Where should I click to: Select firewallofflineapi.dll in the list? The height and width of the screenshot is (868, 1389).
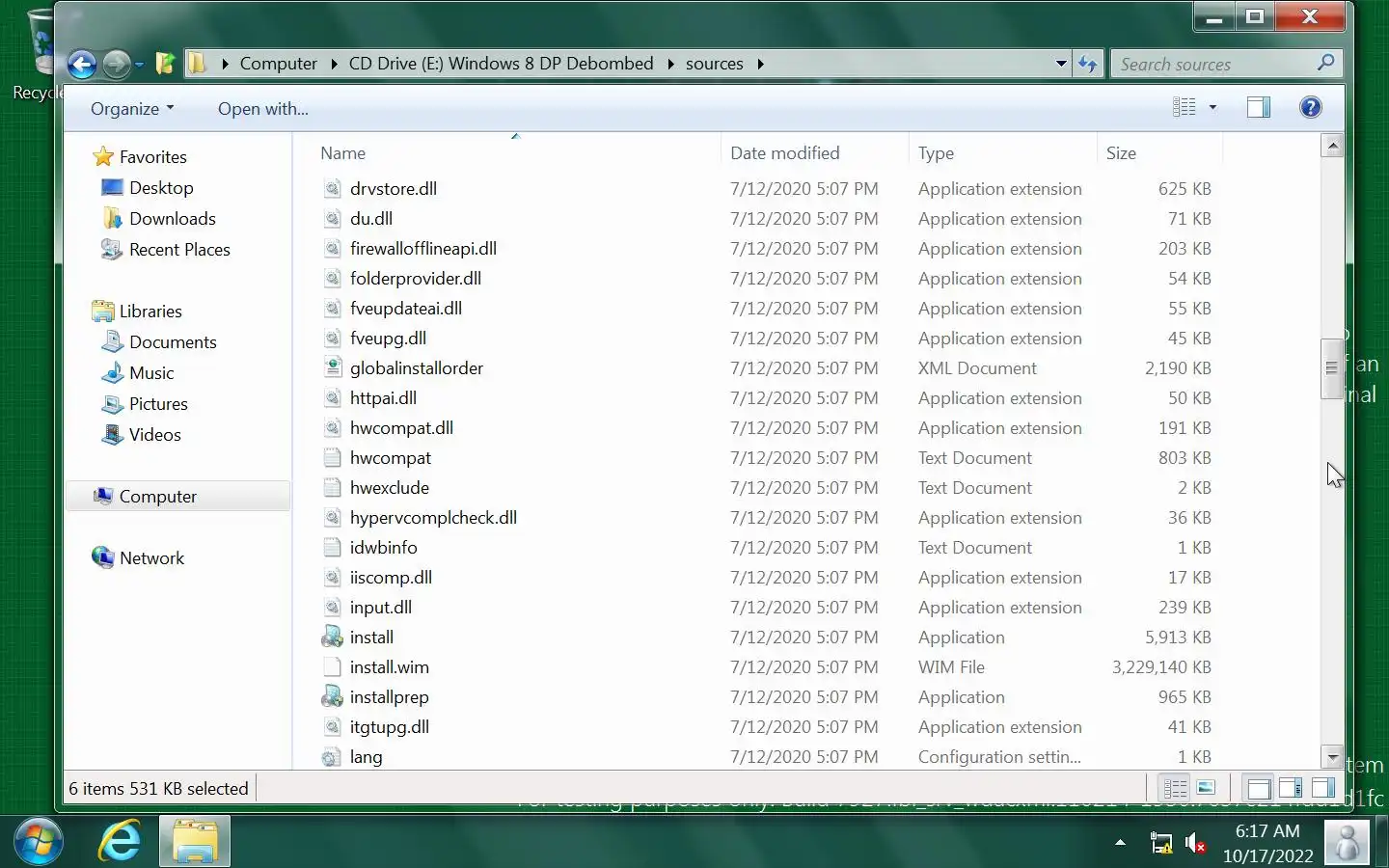422,248
